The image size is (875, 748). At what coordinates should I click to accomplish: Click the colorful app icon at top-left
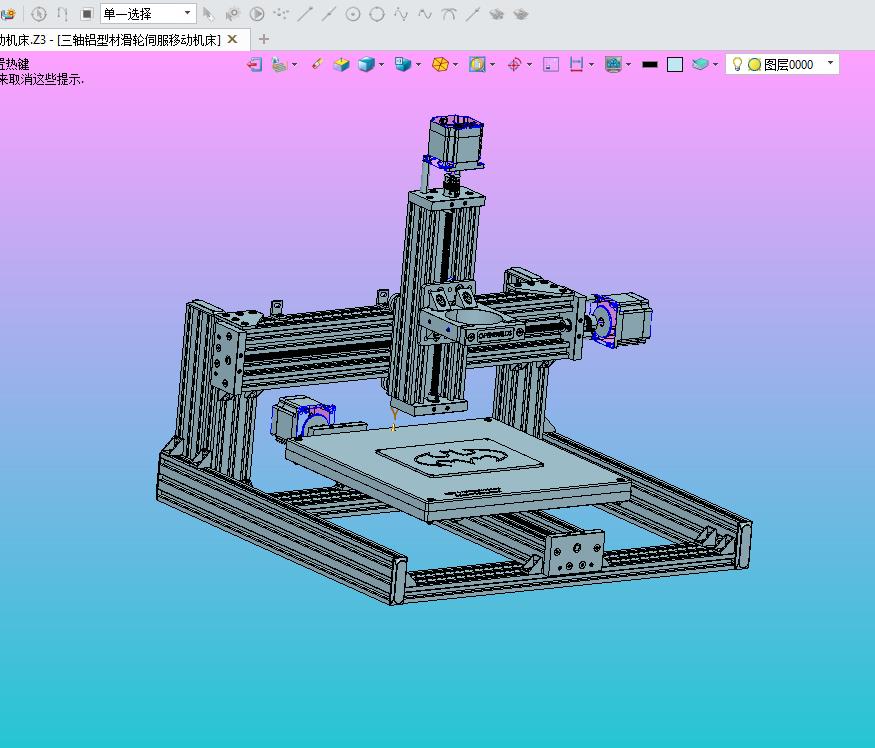[x=7, y=13]
